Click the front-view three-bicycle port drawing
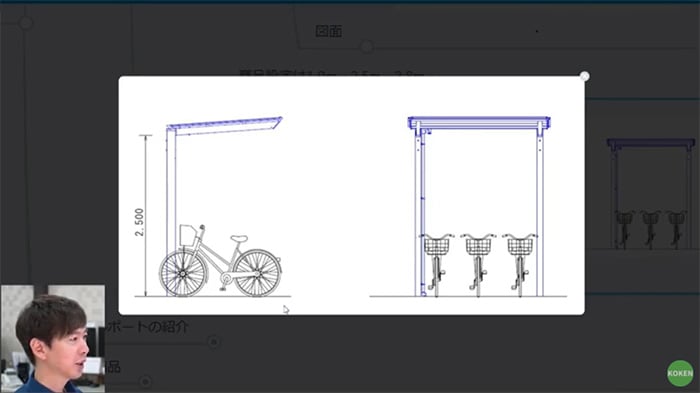 (x=468, y=207)
